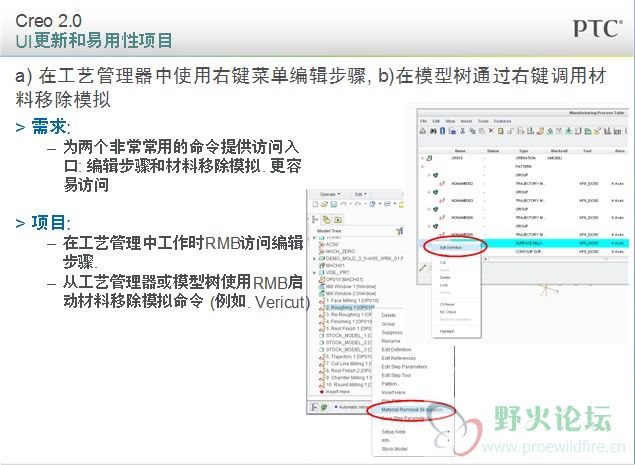Click the pencil icon below the process table

[x=423, y=267]
